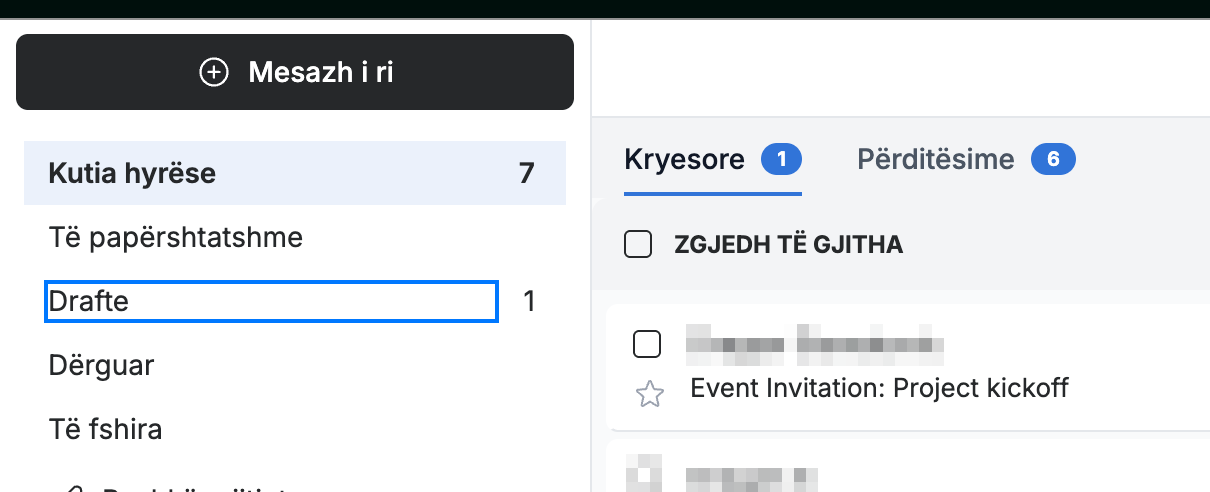This screenshot has width=1210, height=492.
Task: Click the draft count beside Drafte
Action: tap(530, 301)
